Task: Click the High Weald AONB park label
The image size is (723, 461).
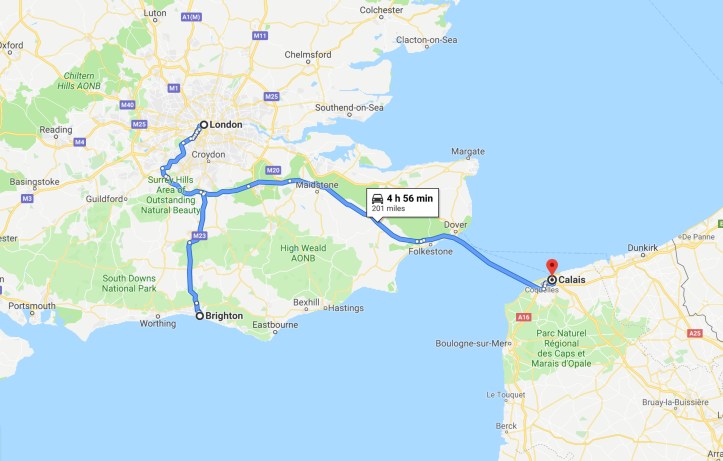Action: 303,253
